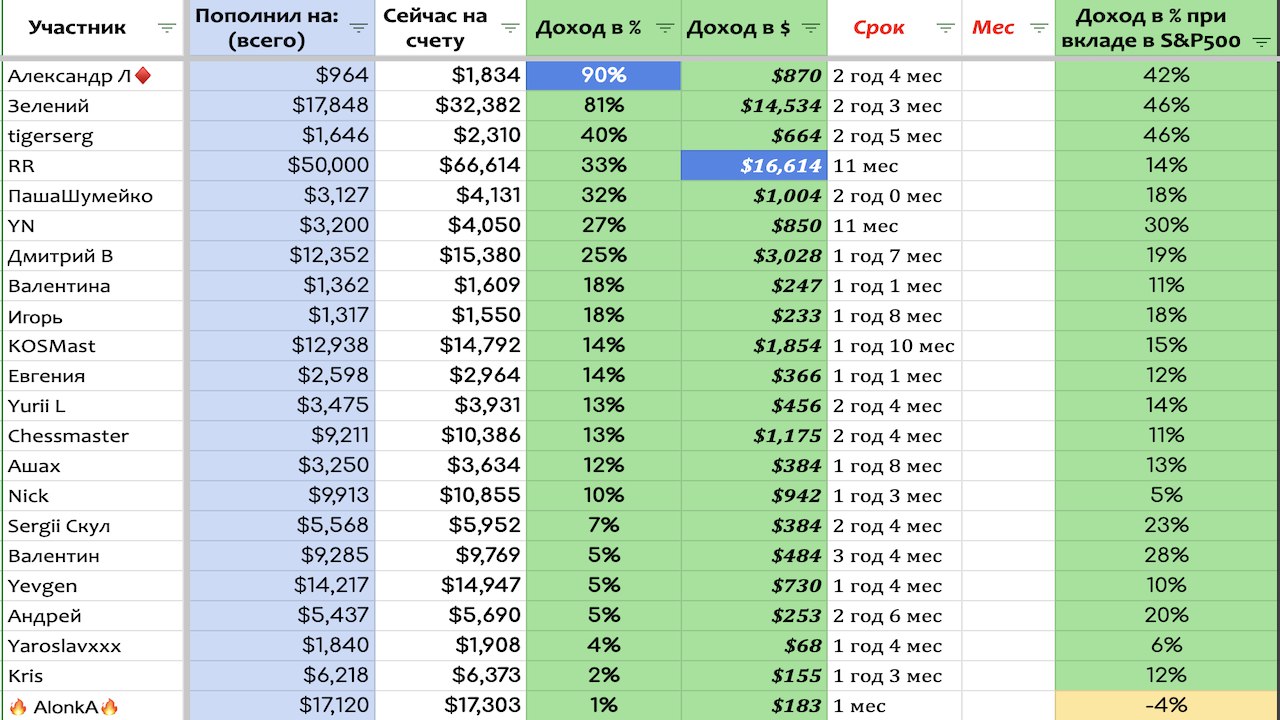The height and width of the screenshot is (720, 1280).
Task: Select the blue $16,614 highlighted cell
Action: click(754, 165)
